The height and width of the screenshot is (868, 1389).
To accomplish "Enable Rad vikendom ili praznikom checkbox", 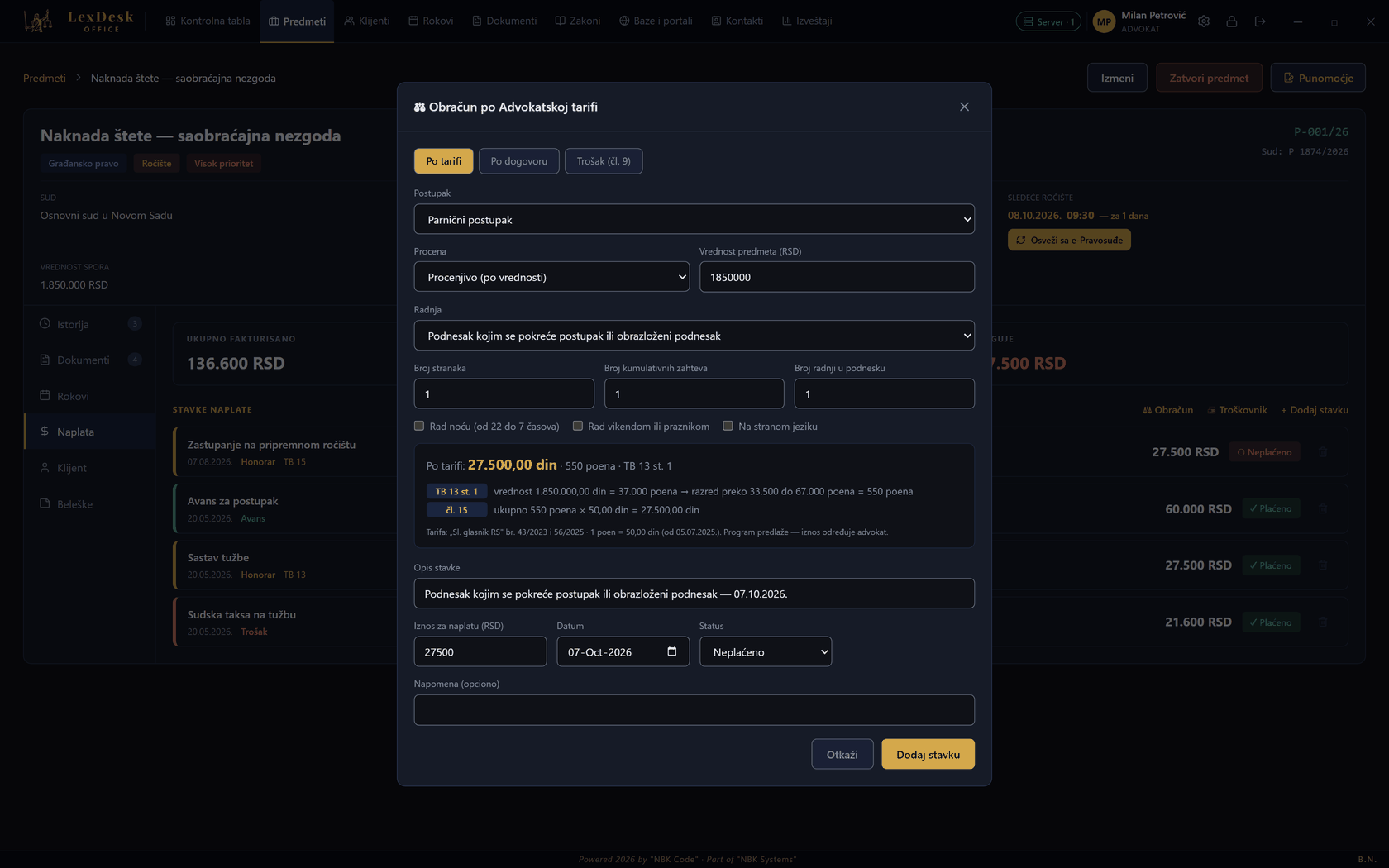I will pyautogui.click(x=578, y=426).
